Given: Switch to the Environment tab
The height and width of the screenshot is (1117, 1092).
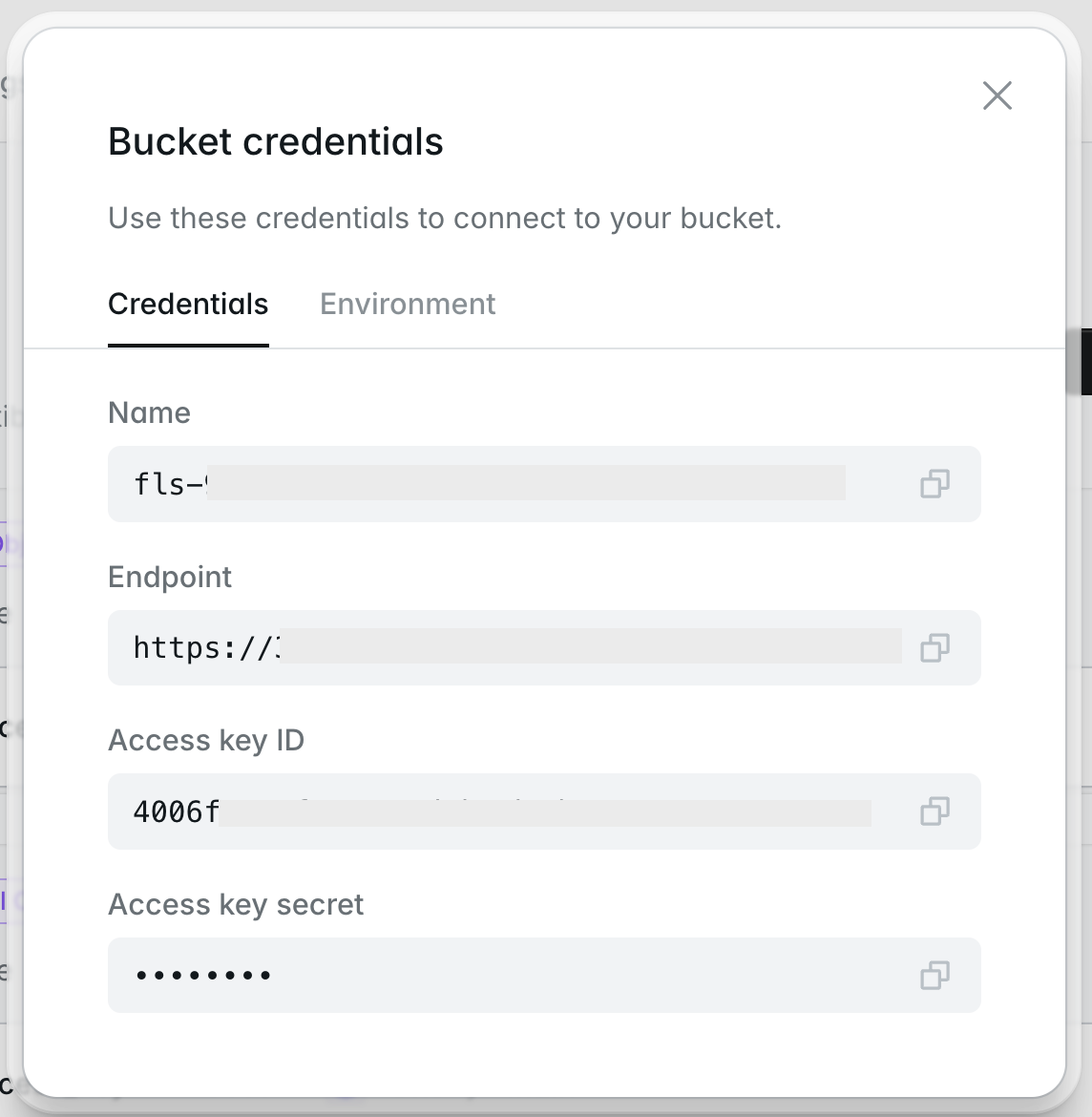Looking at the screenshot, I should pos(408,305).
